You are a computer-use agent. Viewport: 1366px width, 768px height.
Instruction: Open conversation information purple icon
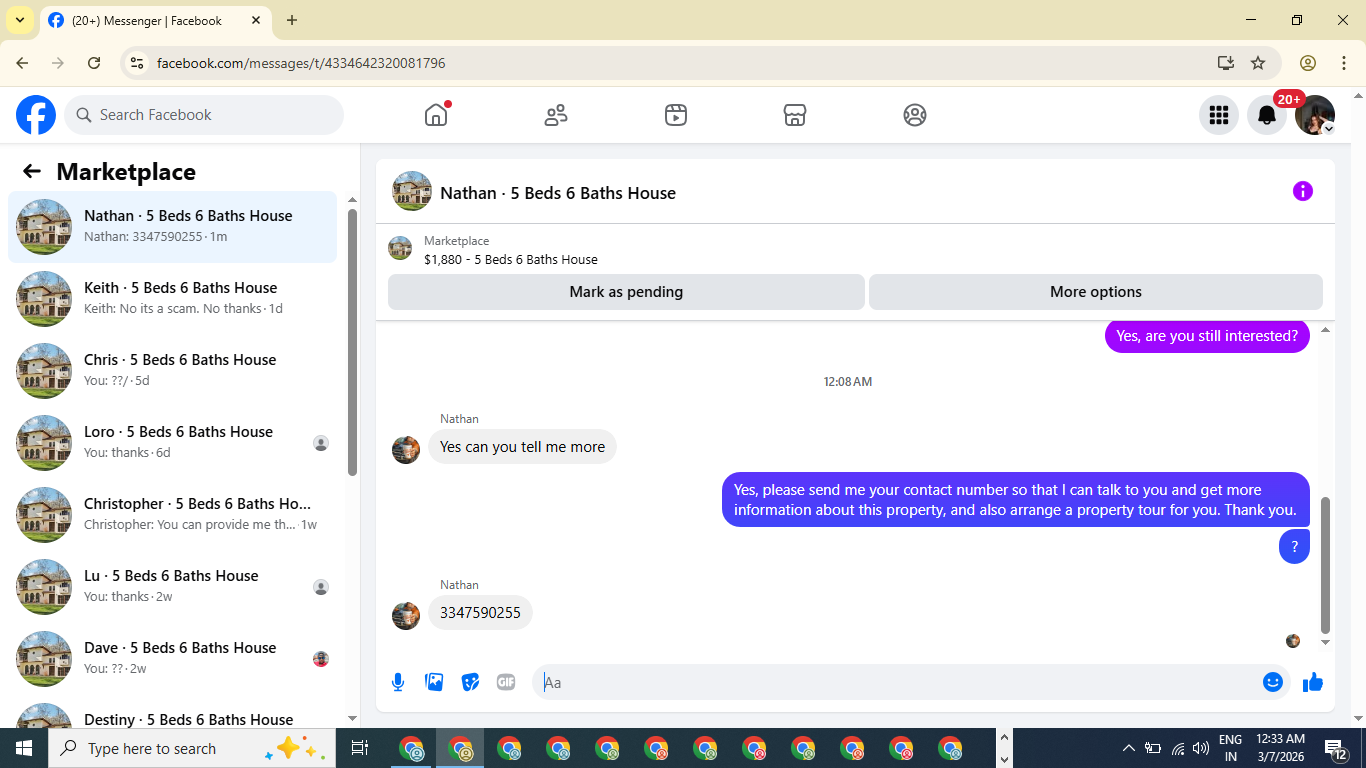pyautogui.click(x=1302, y=191)
